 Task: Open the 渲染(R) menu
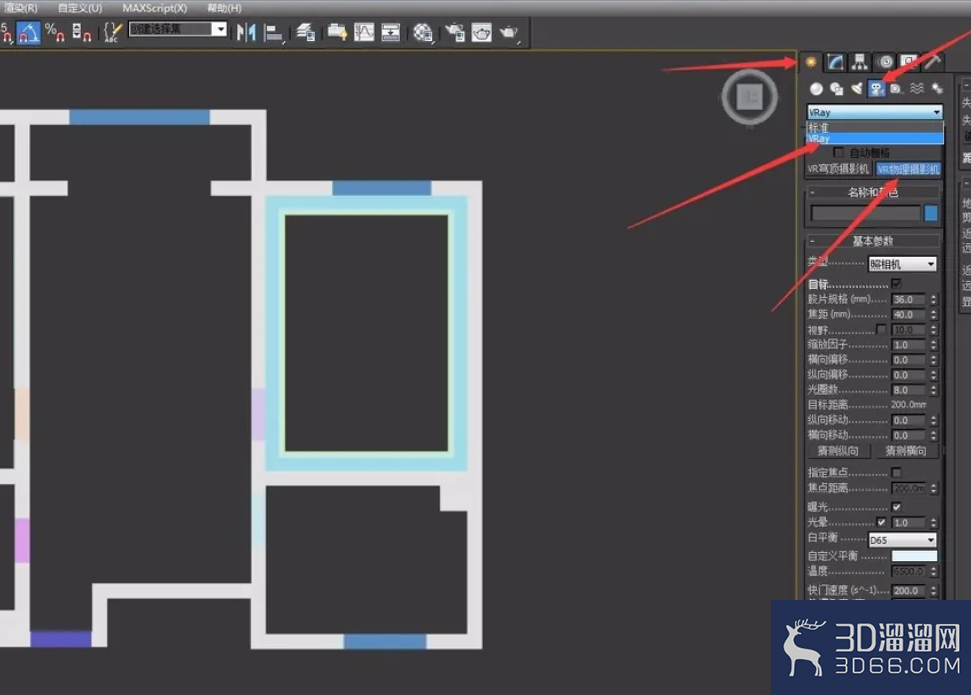point(20,8)
